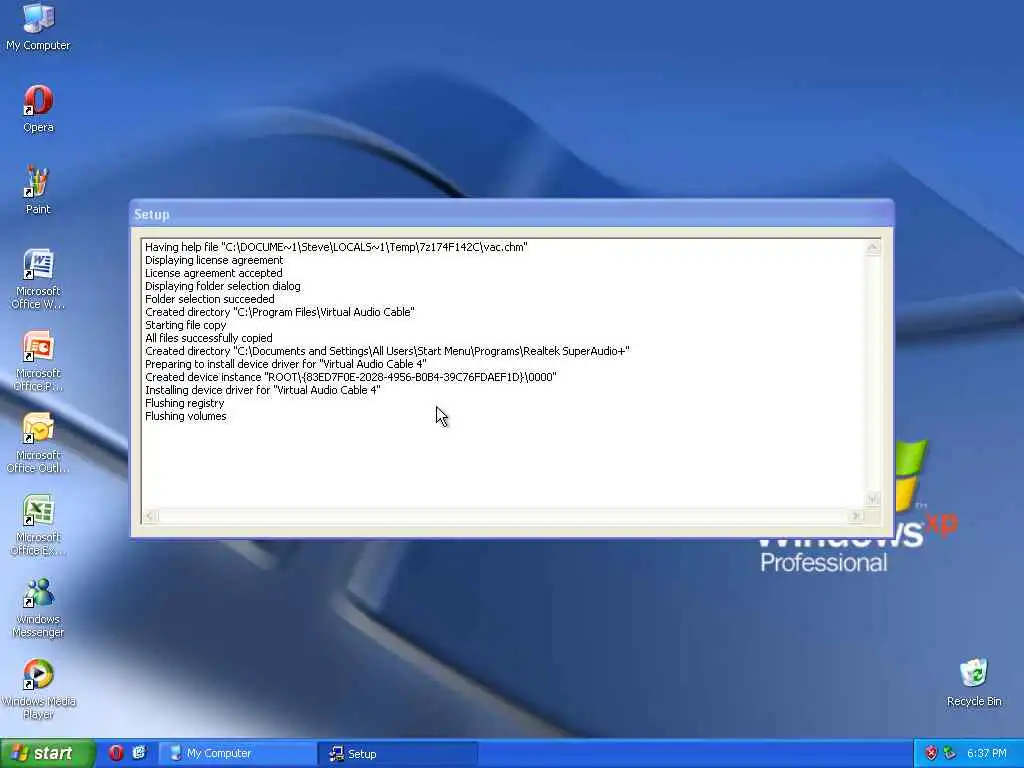Click the 'Having help file' log line
This screenshot has height=768, width=1024.
click(336, 247)
